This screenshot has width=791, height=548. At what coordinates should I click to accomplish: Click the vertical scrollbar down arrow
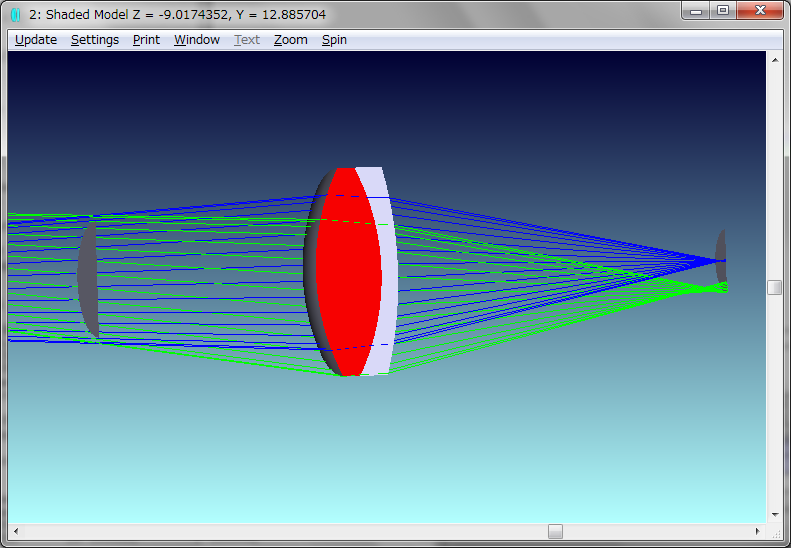(775, 515)
